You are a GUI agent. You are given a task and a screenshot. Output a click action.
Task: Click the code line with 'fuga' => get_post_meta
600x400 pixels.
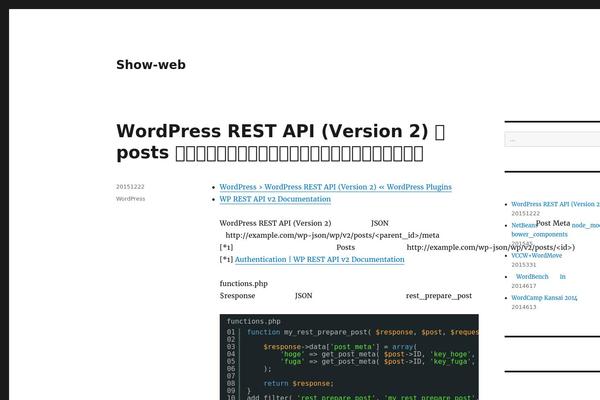tap(377, 361)
